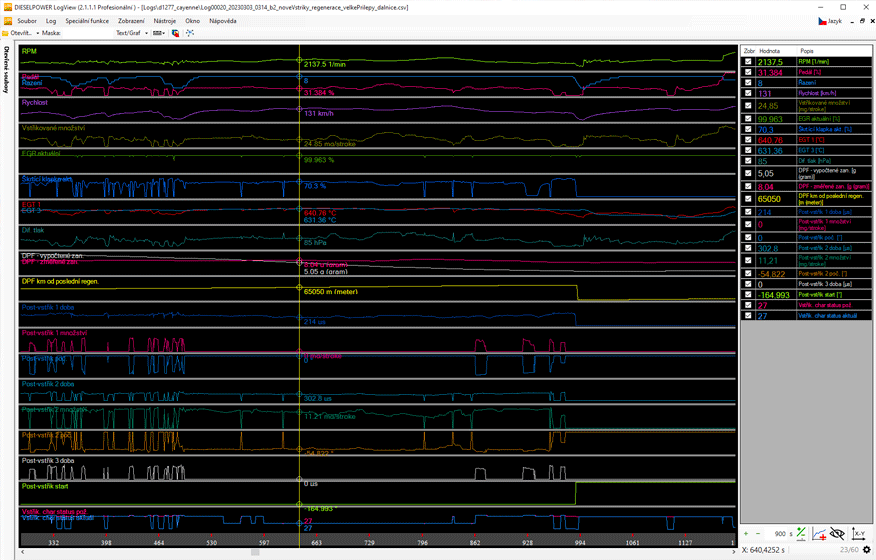The image size is (876, 560).
Task: Uncheck the Vstřikované množství channel checkbox
Action: [748, 106]
